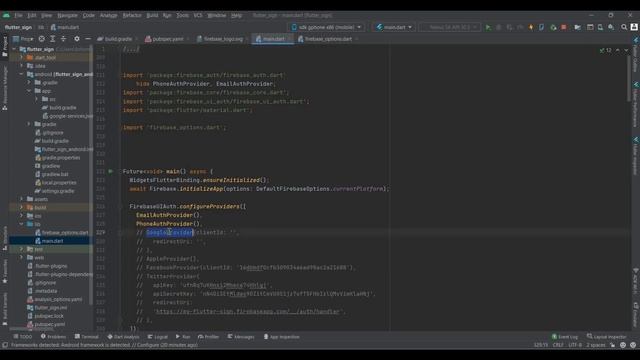Open the File menu
This screenshot has height=360, width=640.
tap(18, 16)
